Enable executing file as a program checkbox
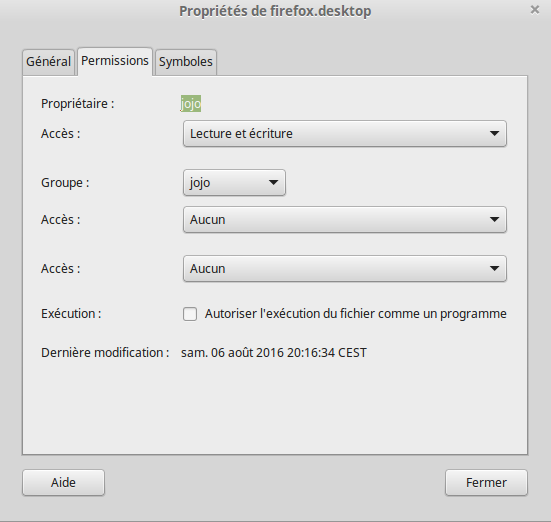Image resolution: width=551 pixels, height=522 pixels. (190, 314)
